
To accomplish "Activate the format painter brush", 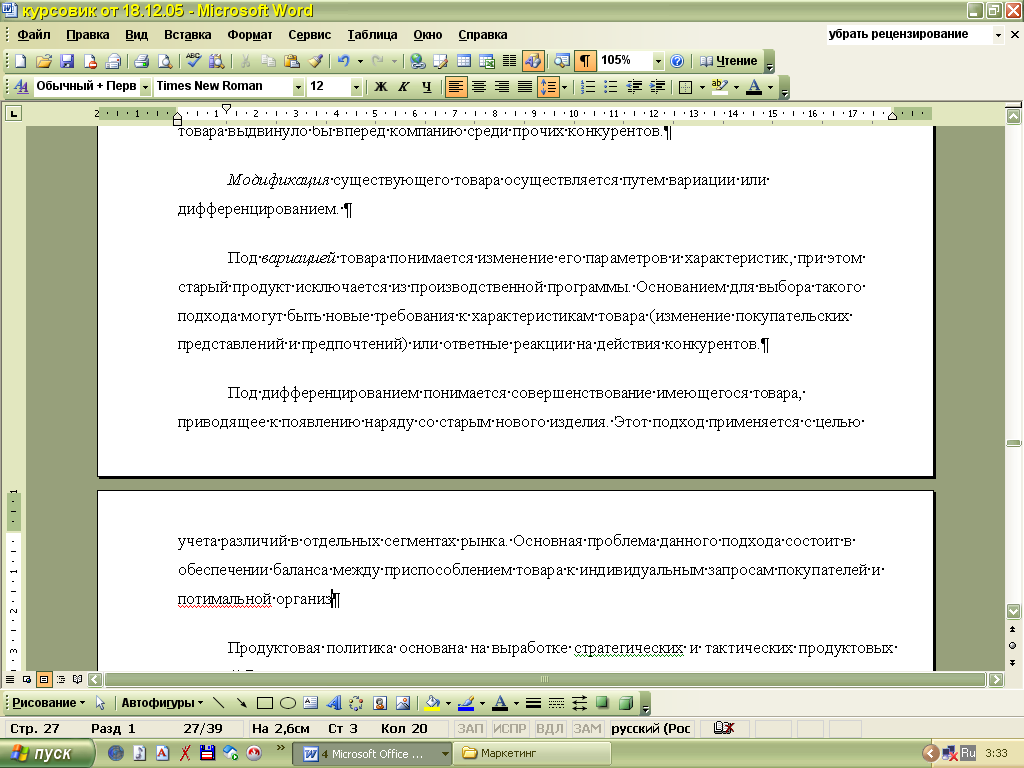I will [315, 61].
